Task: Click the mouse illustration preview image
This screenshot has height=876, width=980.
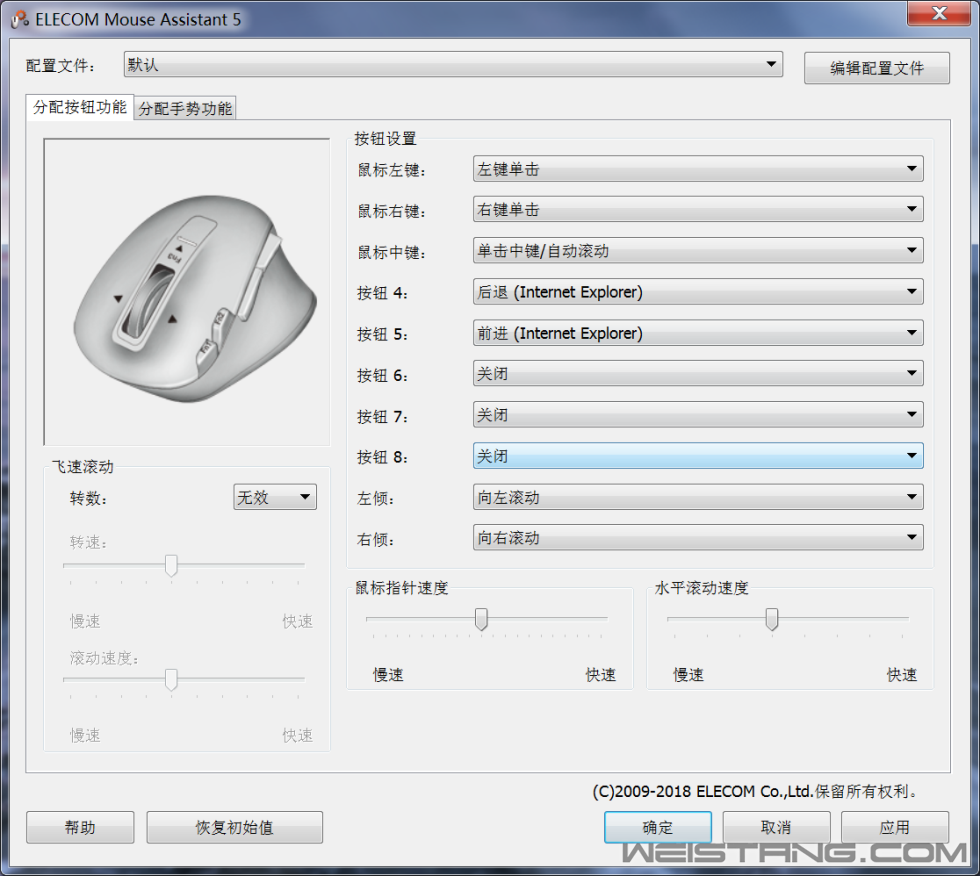Action: point(187,292)
